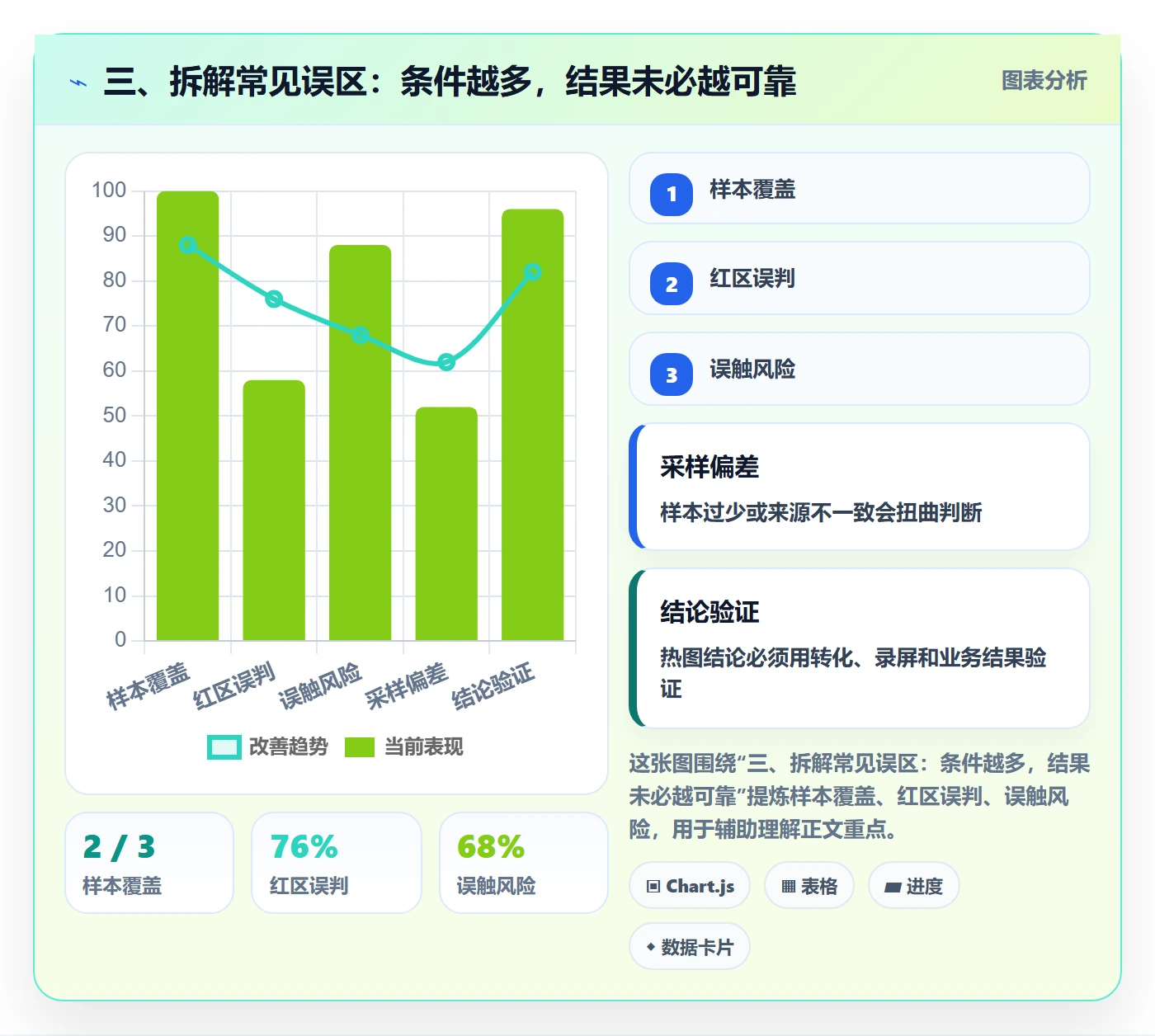The width and height of the screenshot is (1155, 1036).
Task: Click the 2 / 3 样本覆盖 stat card
Action: tap(149, 863)
